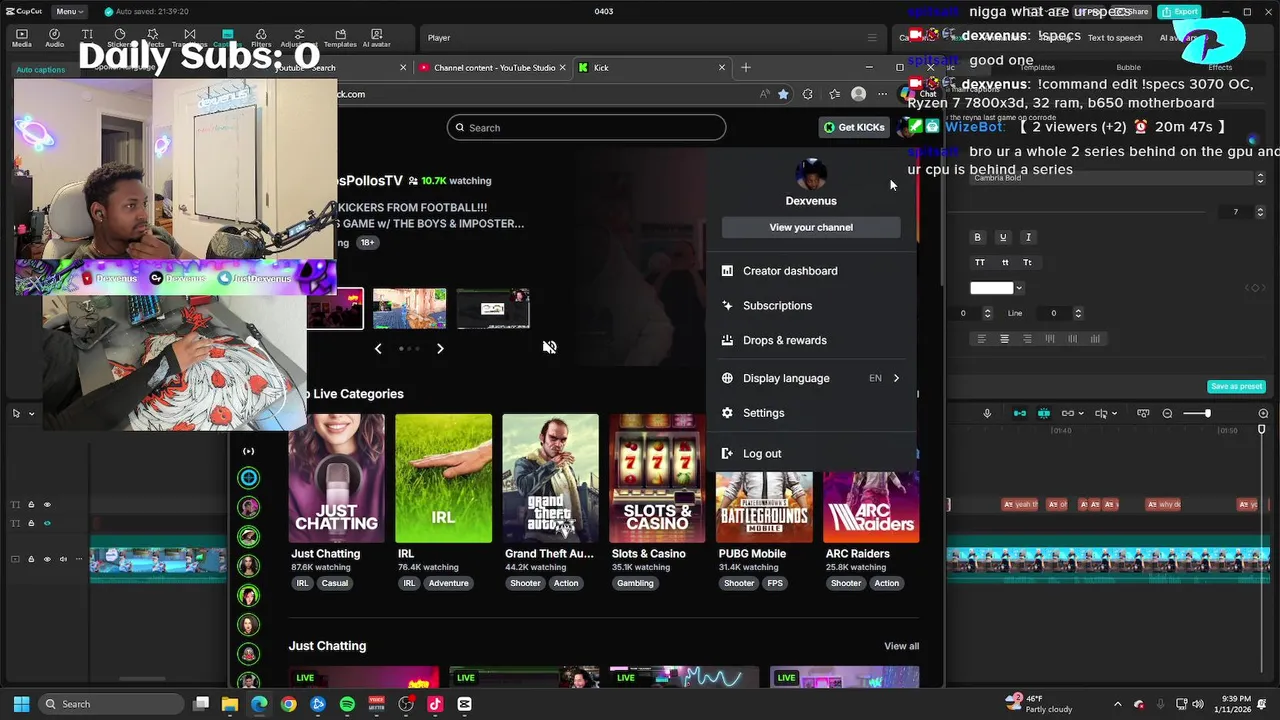Choose Log out in Kick menu
1280x720 pixels.
coord(811,454)
